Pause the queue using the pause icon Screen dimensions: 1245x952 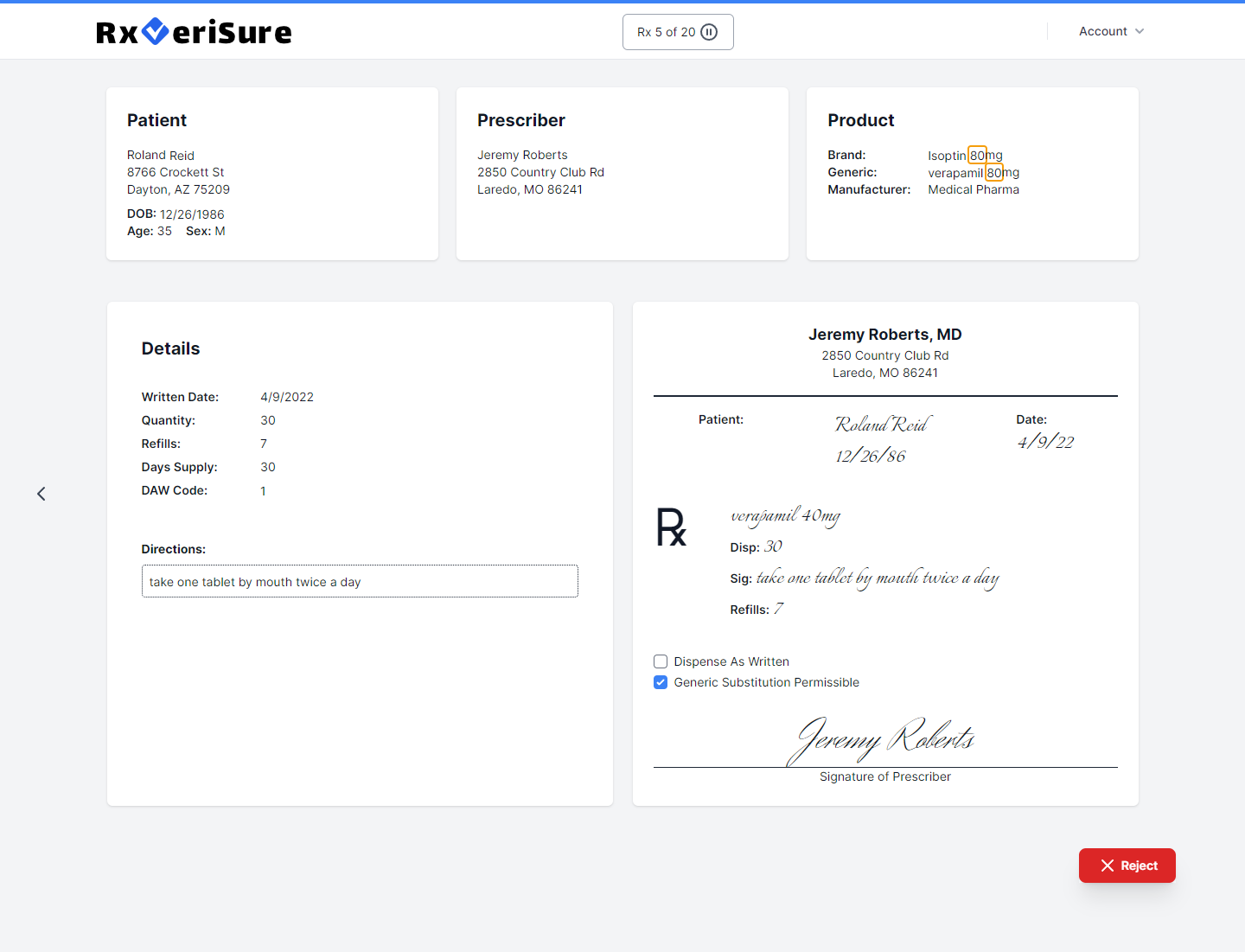click(x=709, y=32)
